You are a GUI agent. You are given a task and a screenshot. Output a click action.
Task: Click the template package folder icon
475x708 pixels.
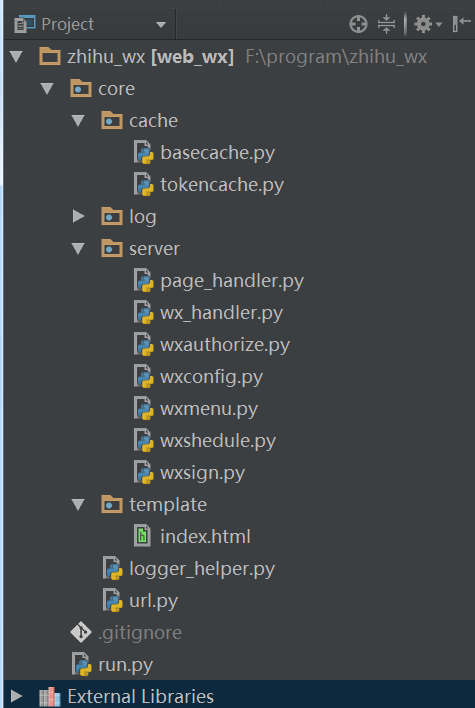pyautogui.click(x=112, y=504)
